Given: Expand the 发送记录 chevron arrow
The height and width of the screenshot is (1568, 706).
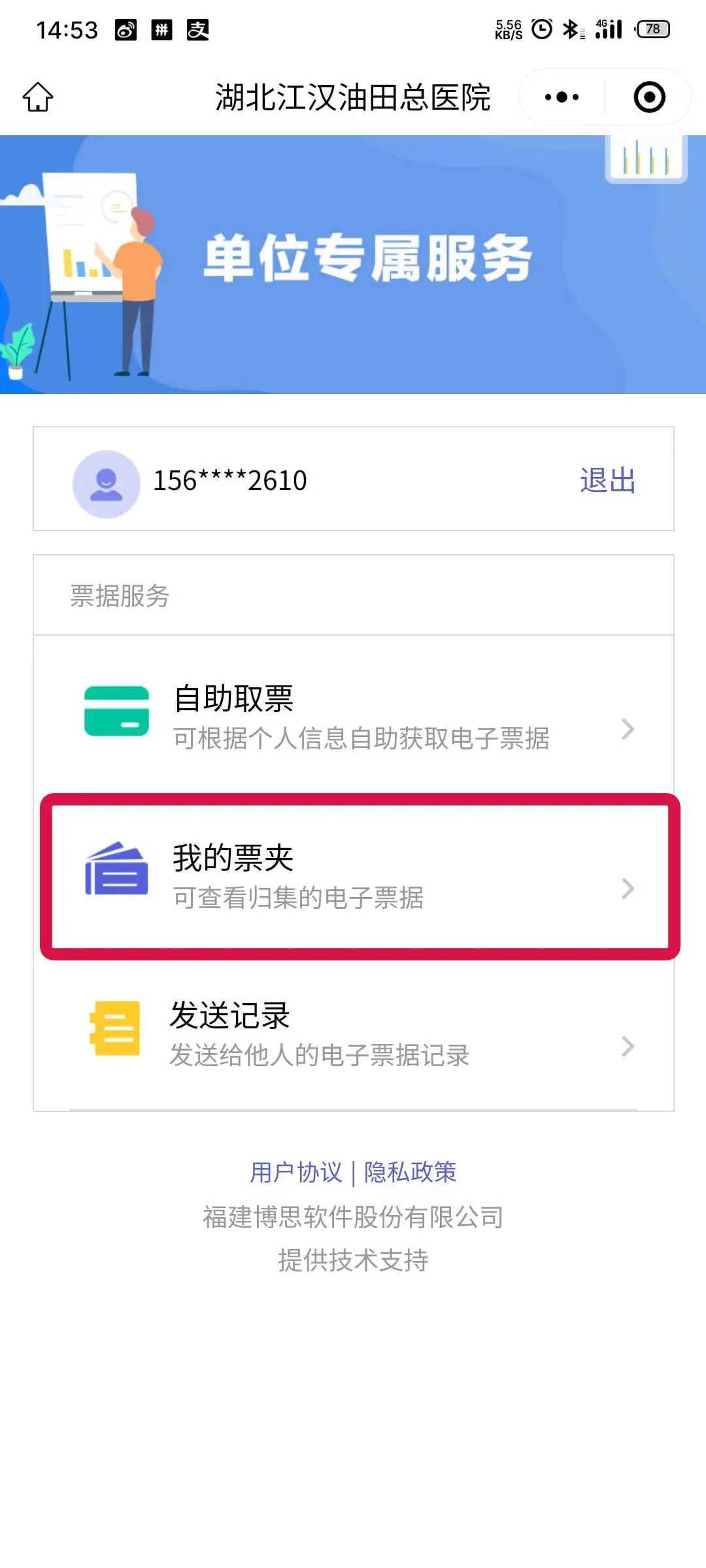Looking at the screenshot, I should point(628,1047).
